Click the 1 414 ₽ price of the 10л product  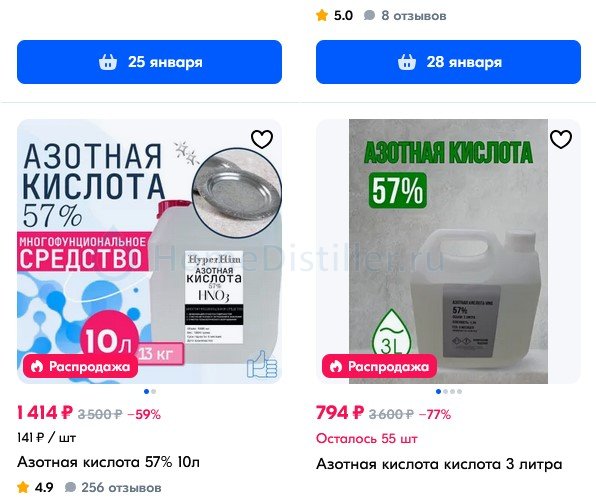click(x=45, y=413)
